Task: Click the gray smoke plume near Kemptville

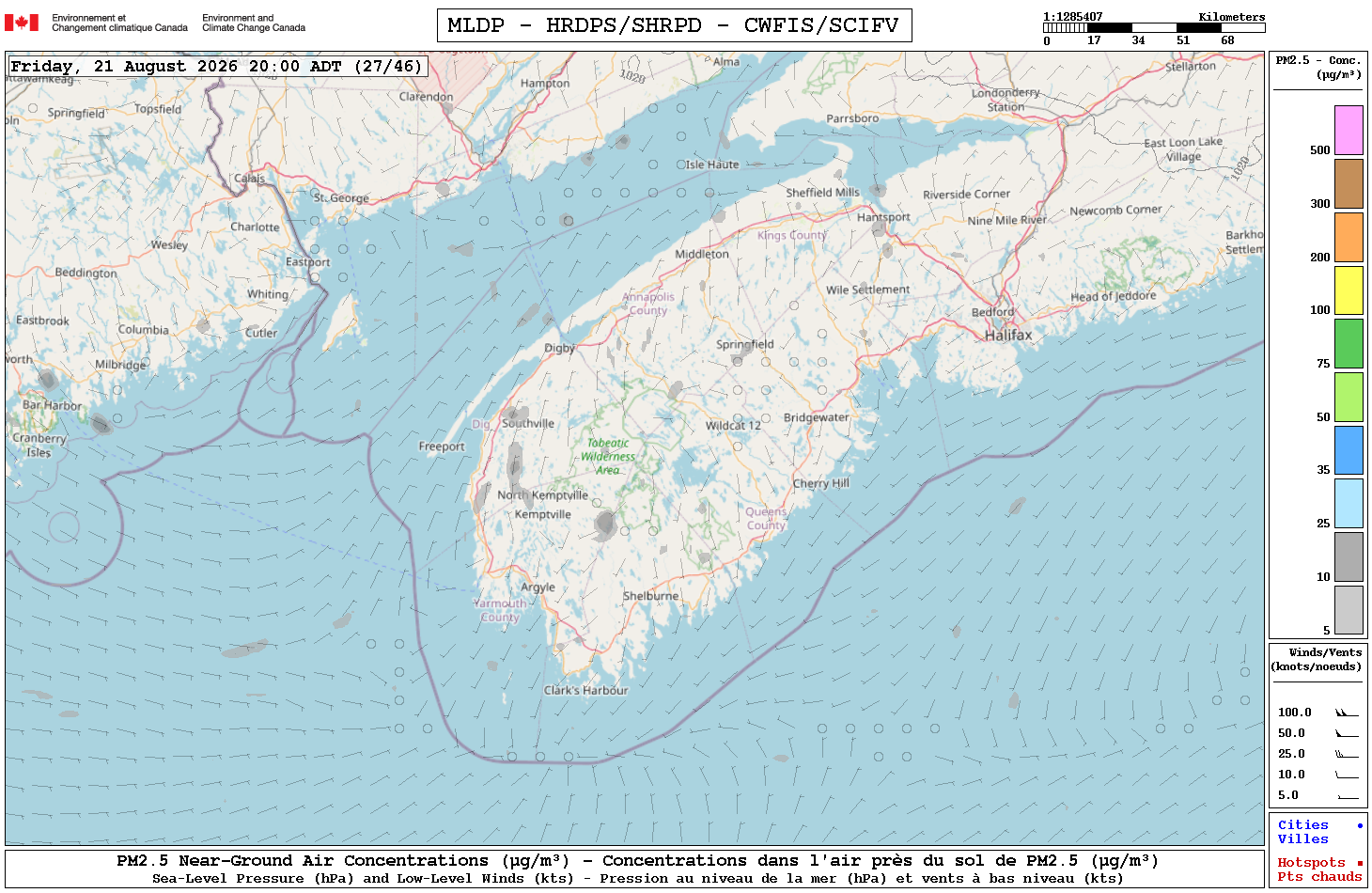Action: 606,525
